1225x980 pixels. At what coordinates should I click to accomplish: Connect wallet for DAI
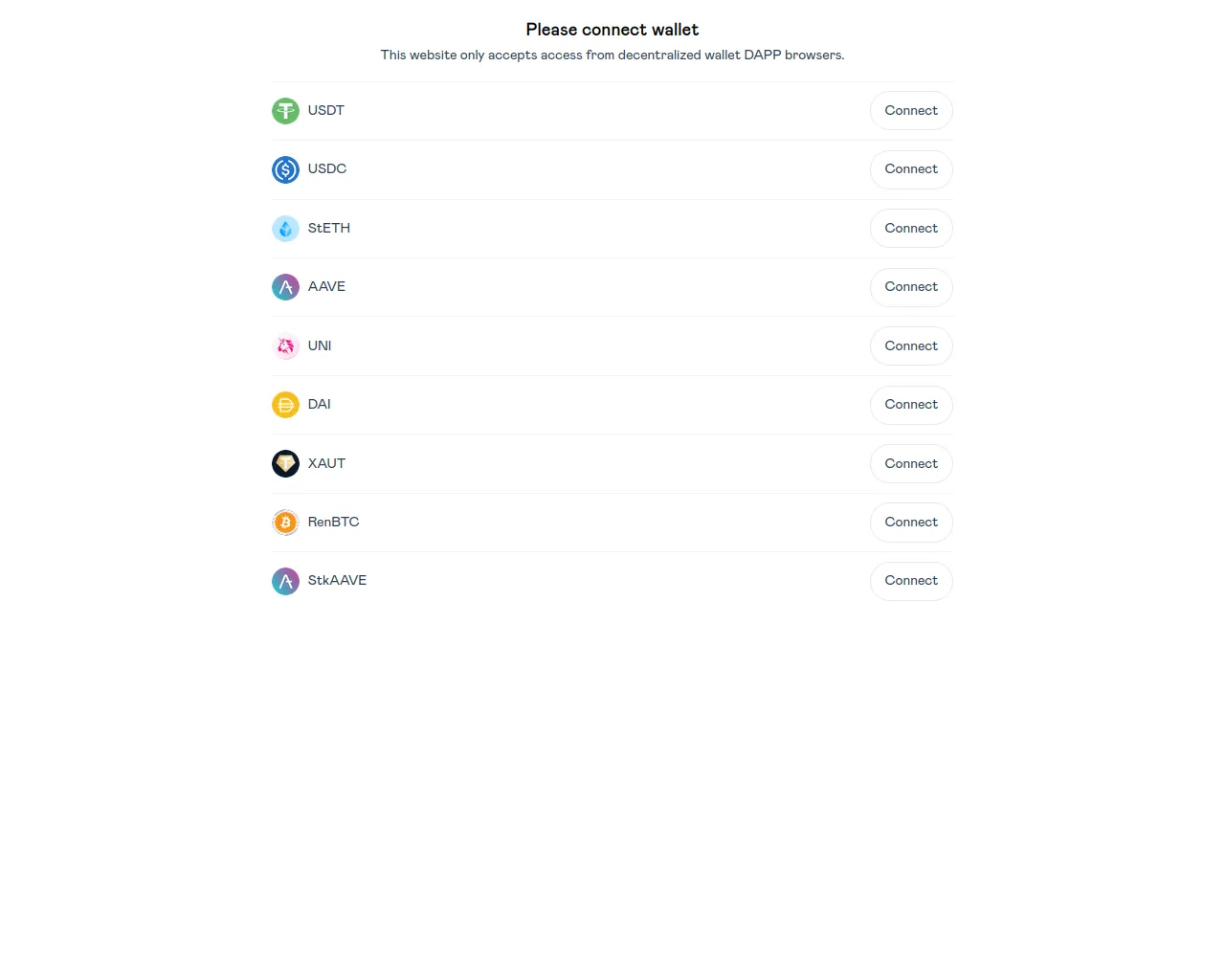pyautogui.click(x=911, y=405)
